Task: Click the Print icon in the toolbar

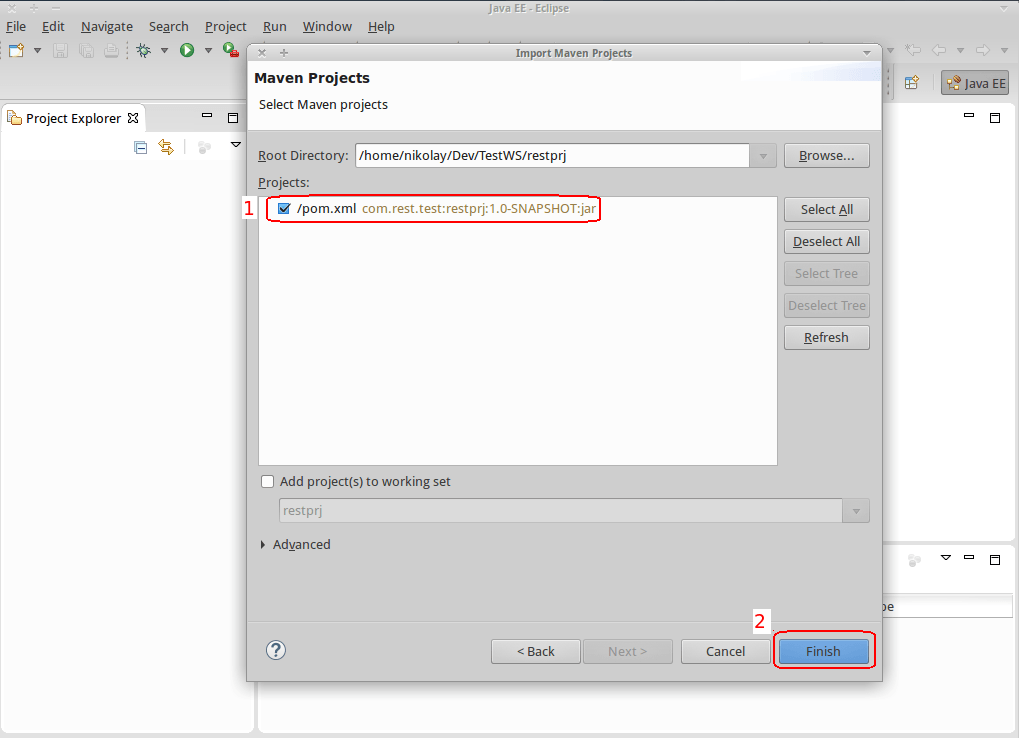Action: point(111,50)
